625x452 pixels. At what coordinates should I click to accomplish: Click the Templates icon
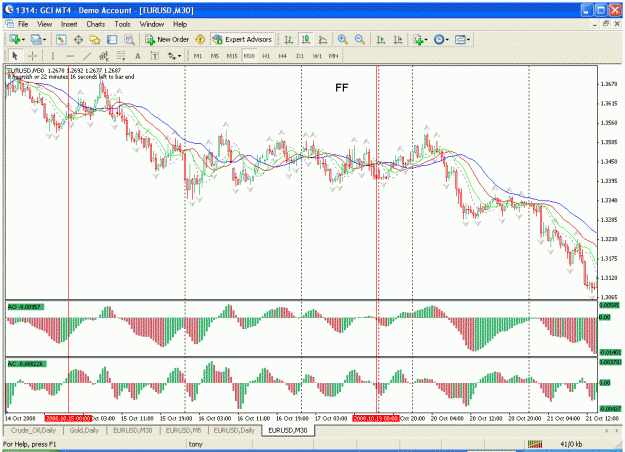[x=460, y=39]
